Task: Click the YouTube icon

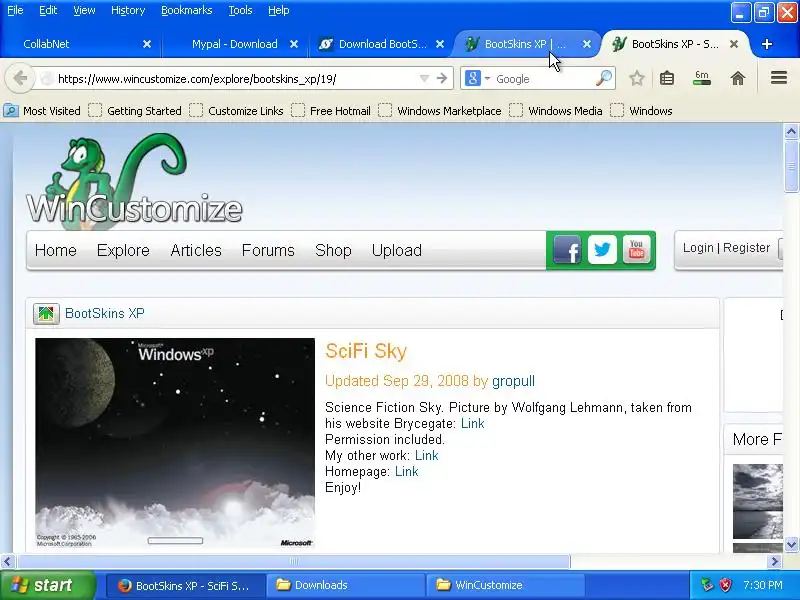Action: [x=636, y=249]
